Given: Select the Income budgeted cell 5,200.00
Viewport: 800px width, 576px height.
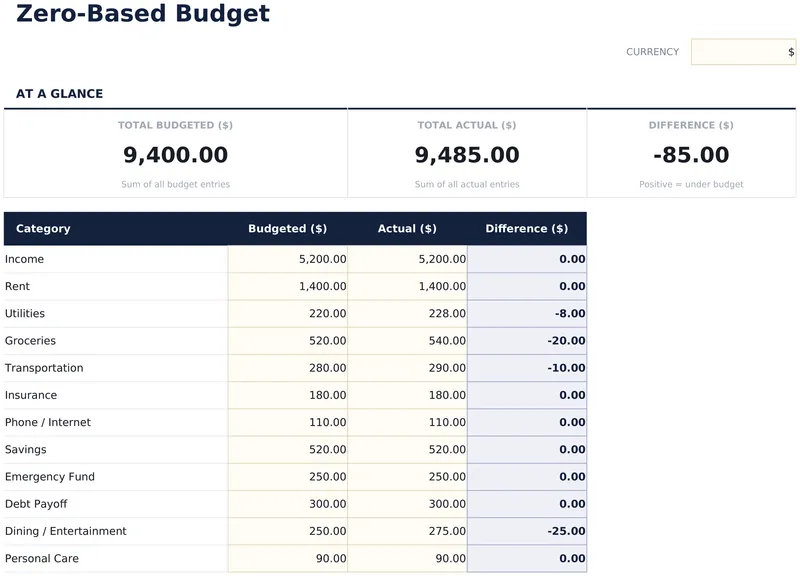Looking at the screenshot, I should tap(288, 259).
